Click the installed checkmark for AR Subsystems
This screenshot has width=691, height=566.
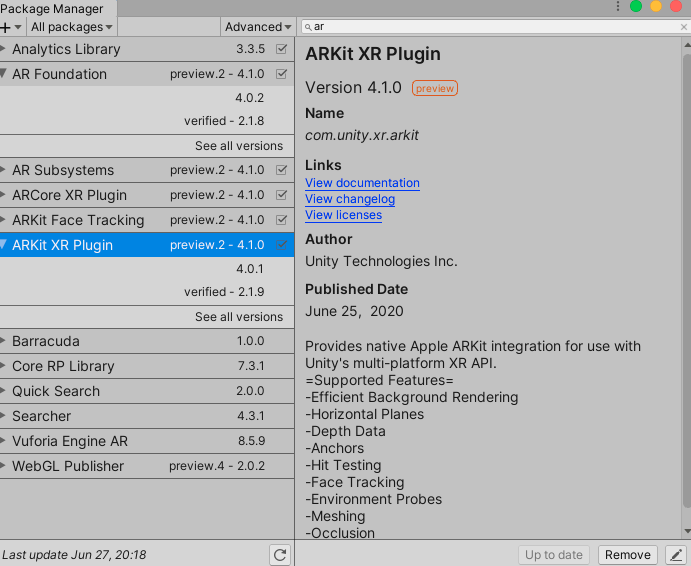click(x=281, y=170)
